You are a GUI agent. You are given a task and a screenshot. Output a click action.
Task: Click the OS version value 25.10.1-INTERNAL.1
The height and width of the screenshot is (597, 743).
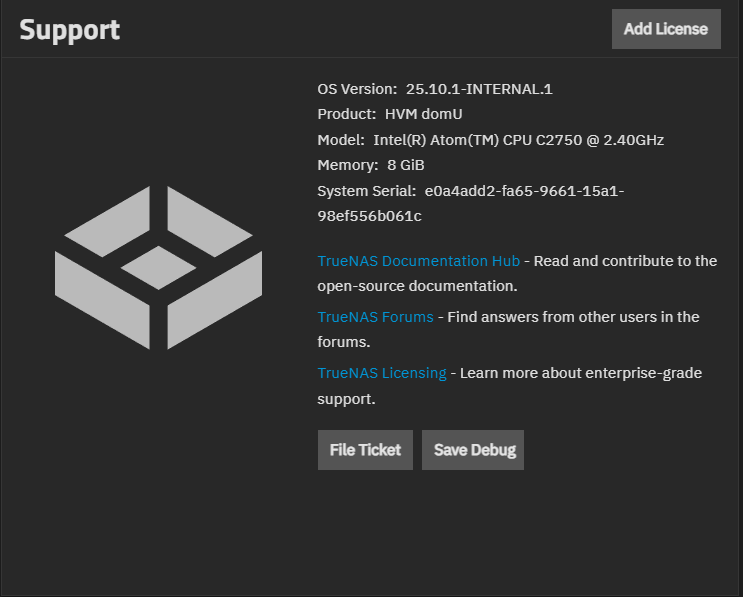pyautogui.click(x=479, y=89)
